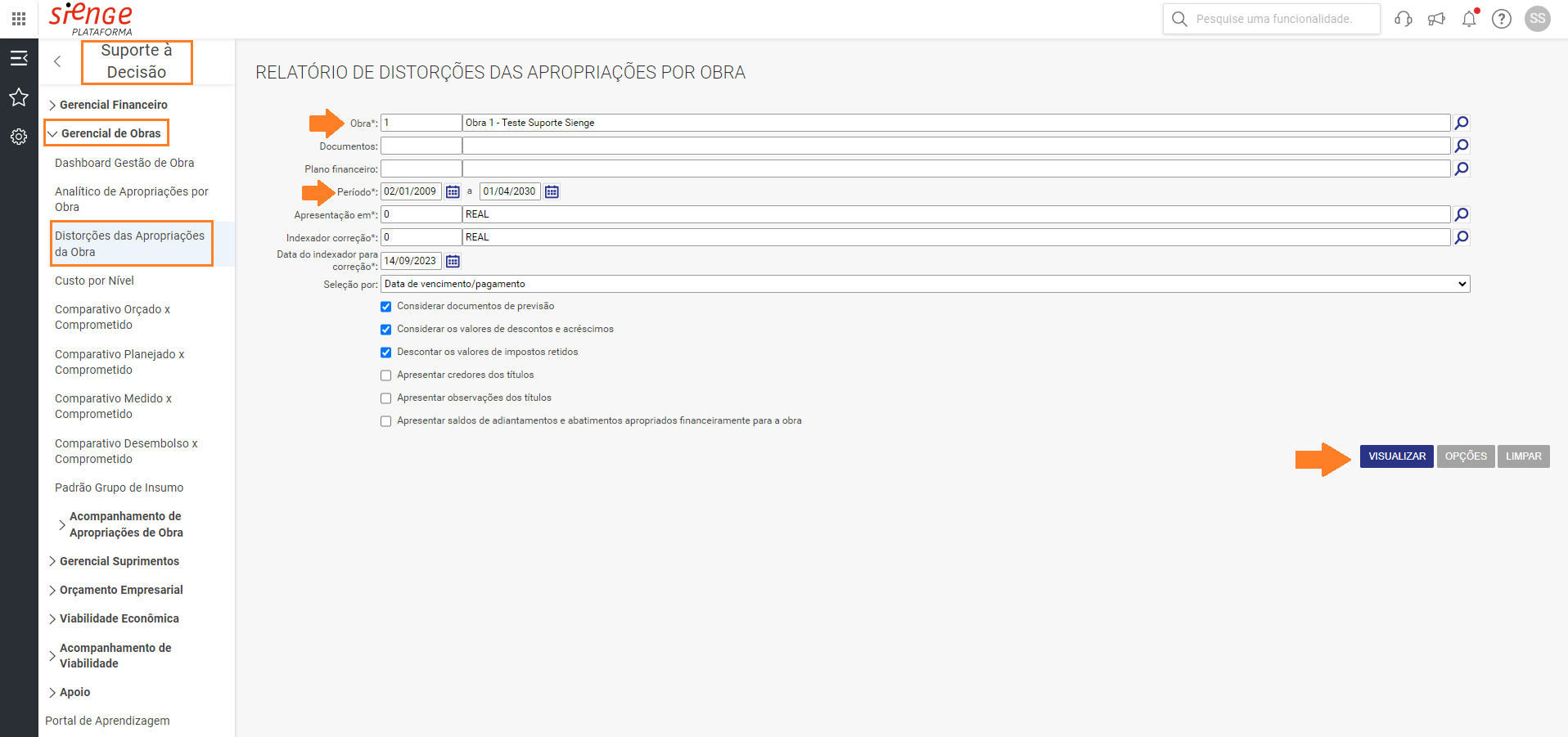Screen dimensions: 1568x737
Task: Open calendar for indexador correção date
Action: (453, 261)
